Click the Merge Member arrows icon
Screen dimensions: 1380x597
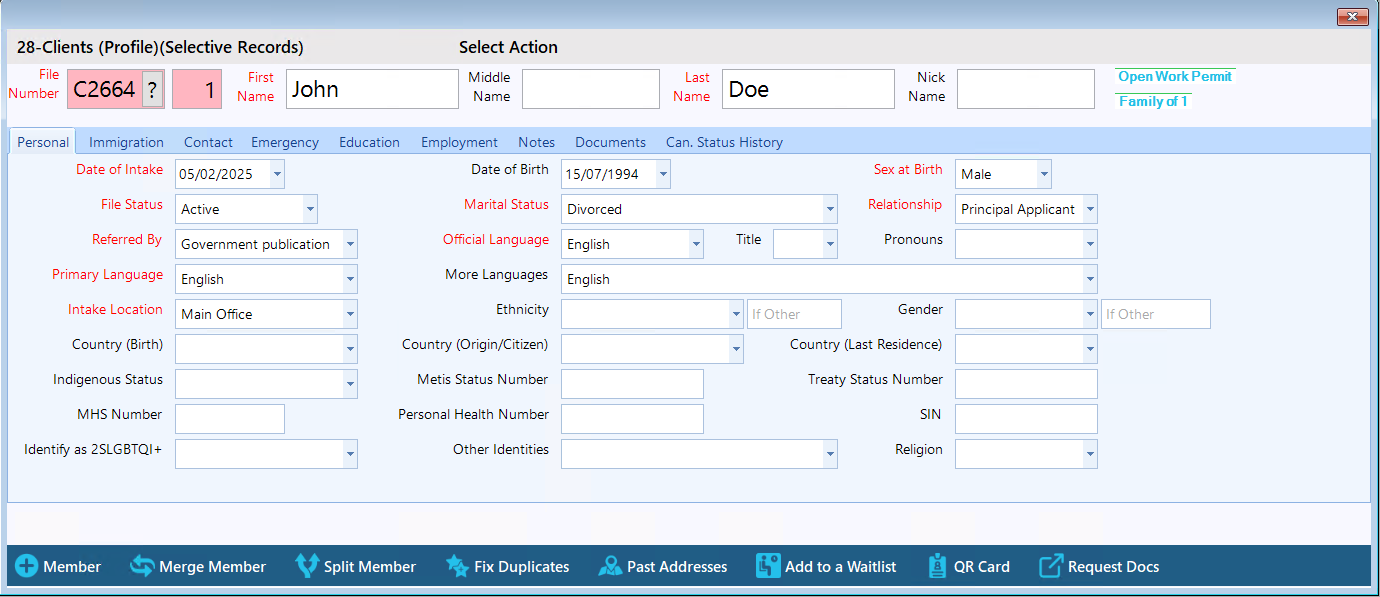142,566
